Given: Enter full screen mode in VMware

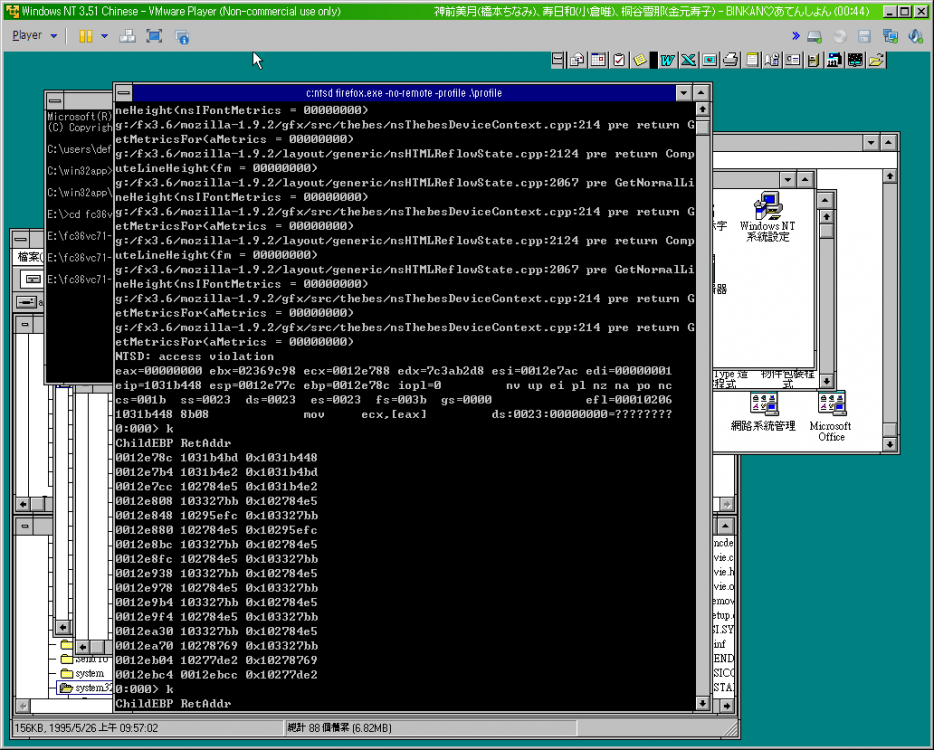Looking at the screenshot, I should [154, 35].
